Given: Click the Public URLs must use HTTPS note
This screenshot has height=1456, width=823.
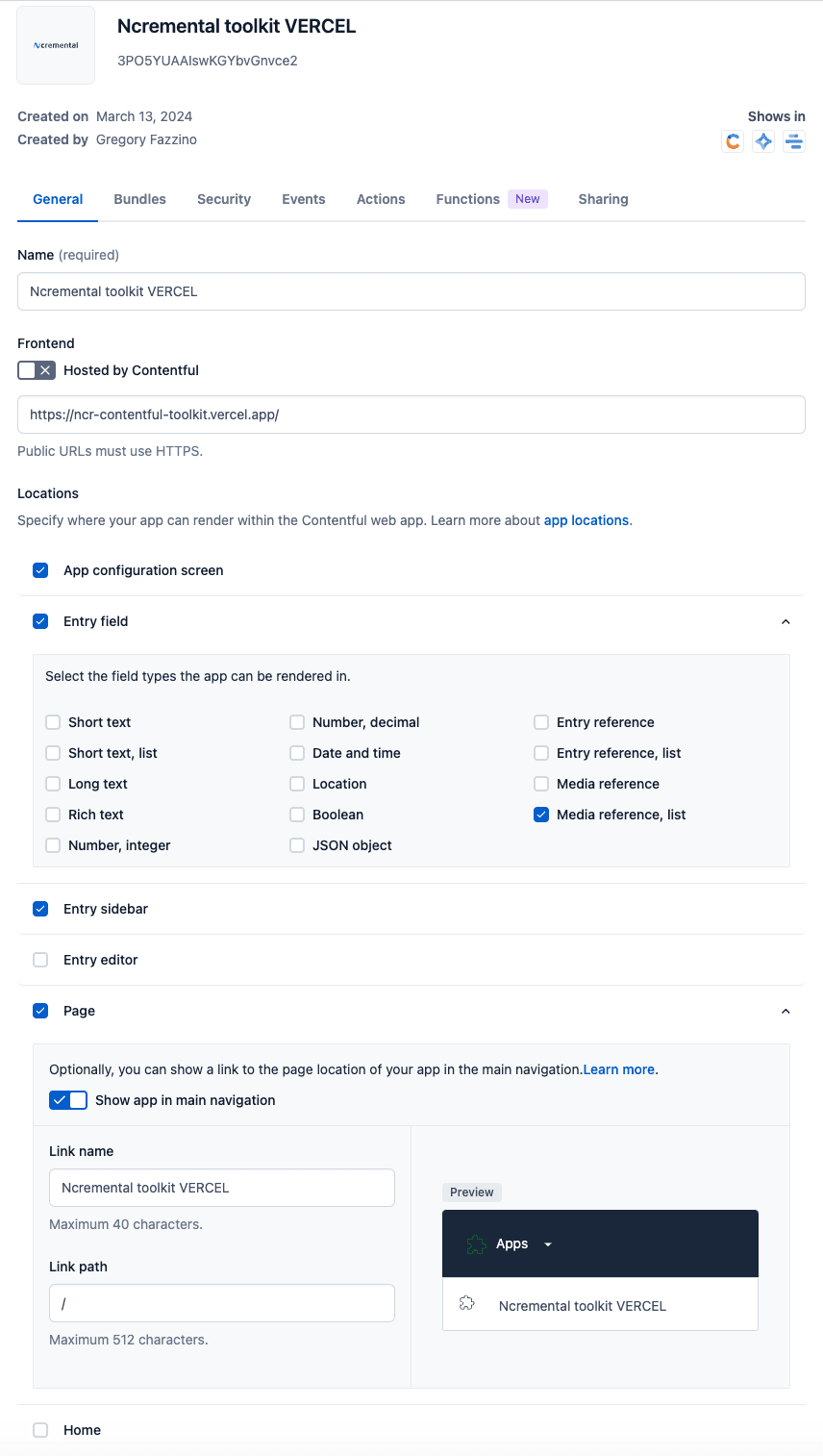Looking at the screenshot, I should coord(110,451).
